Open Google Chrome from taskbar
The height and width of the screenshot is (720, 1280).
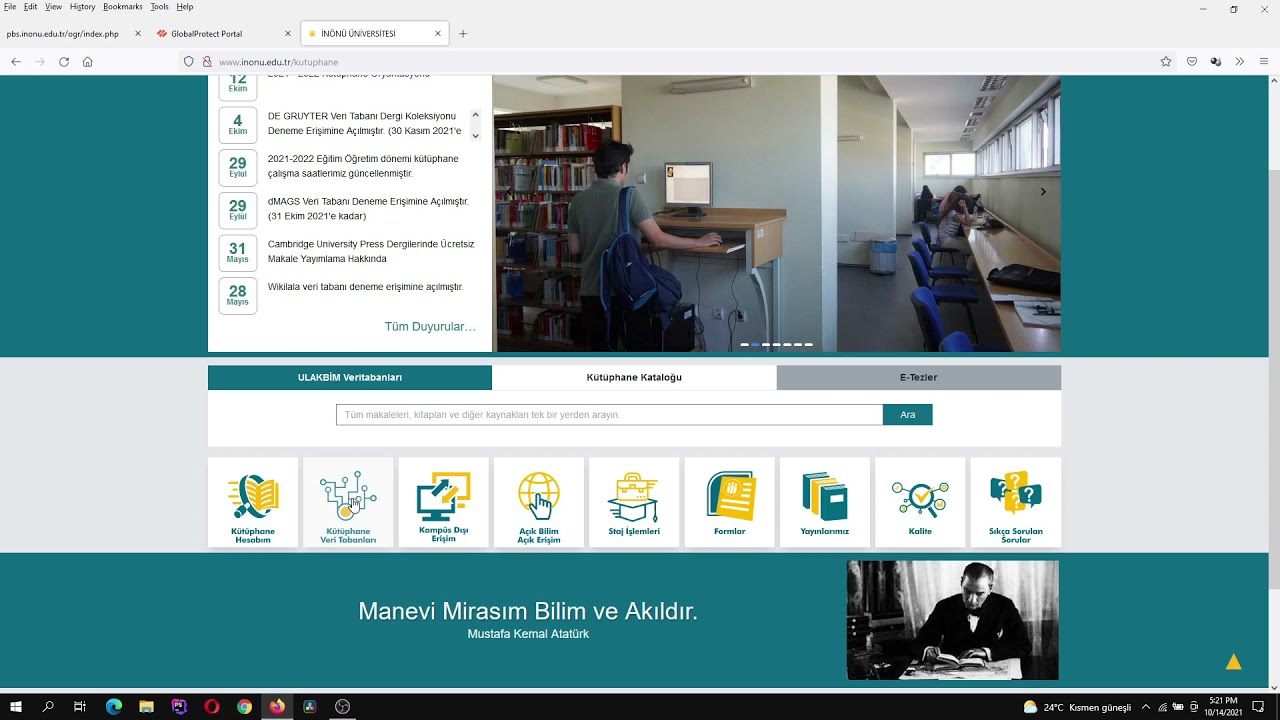pos(245,707)
